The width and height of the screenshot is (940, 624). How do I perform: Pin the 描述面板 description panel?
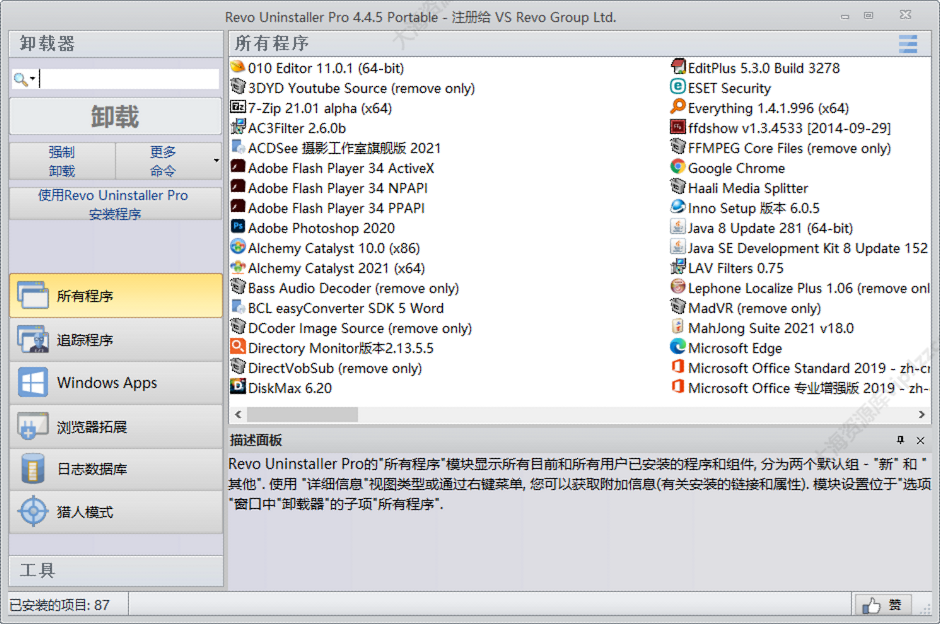(900, 440)
